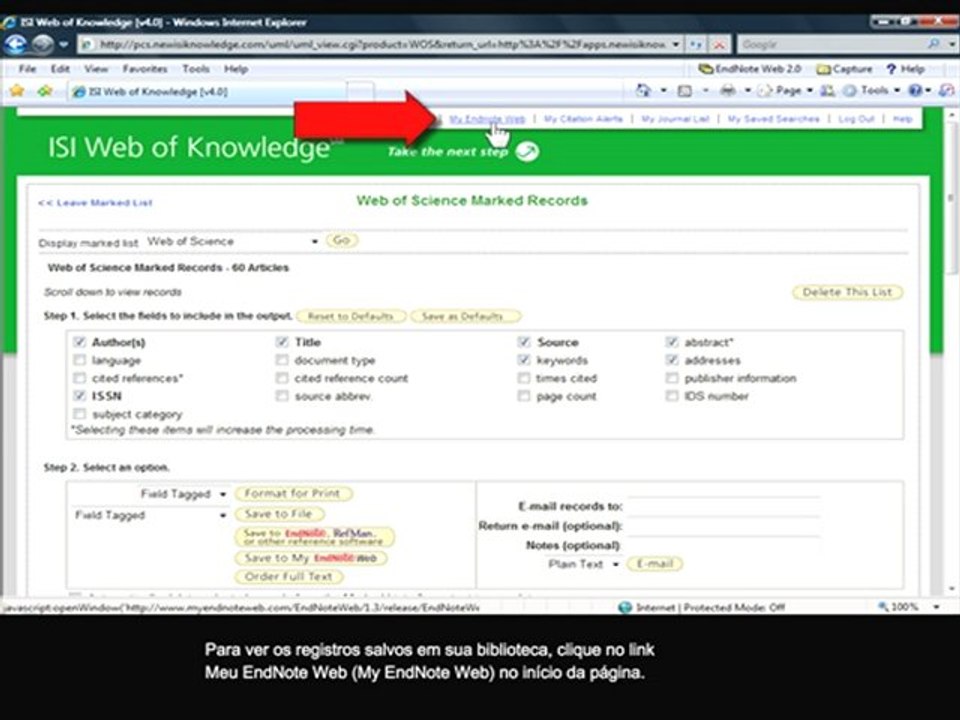
Task: Click the Leave Marked List link
Action: [96, 203]
